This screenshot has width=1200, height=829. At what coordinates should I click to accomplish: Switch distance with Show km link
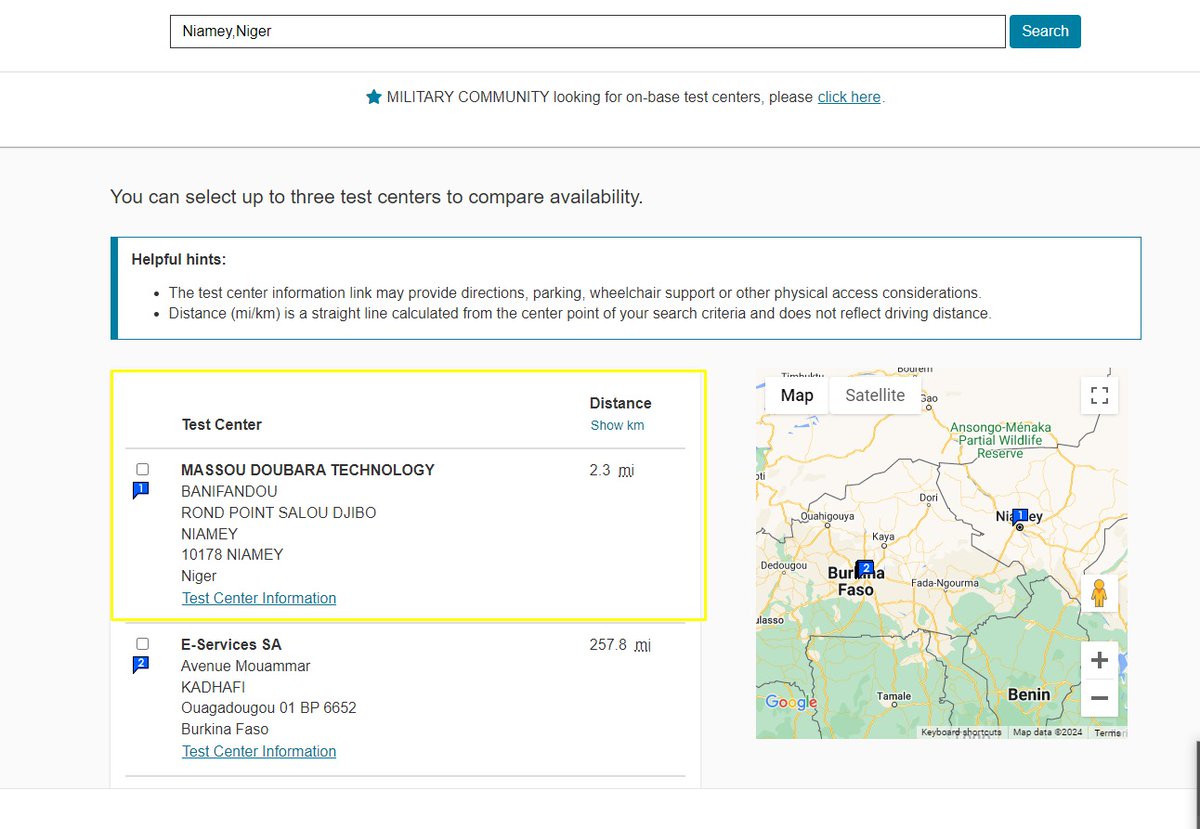pyautogui.click(x=617, y=425)
